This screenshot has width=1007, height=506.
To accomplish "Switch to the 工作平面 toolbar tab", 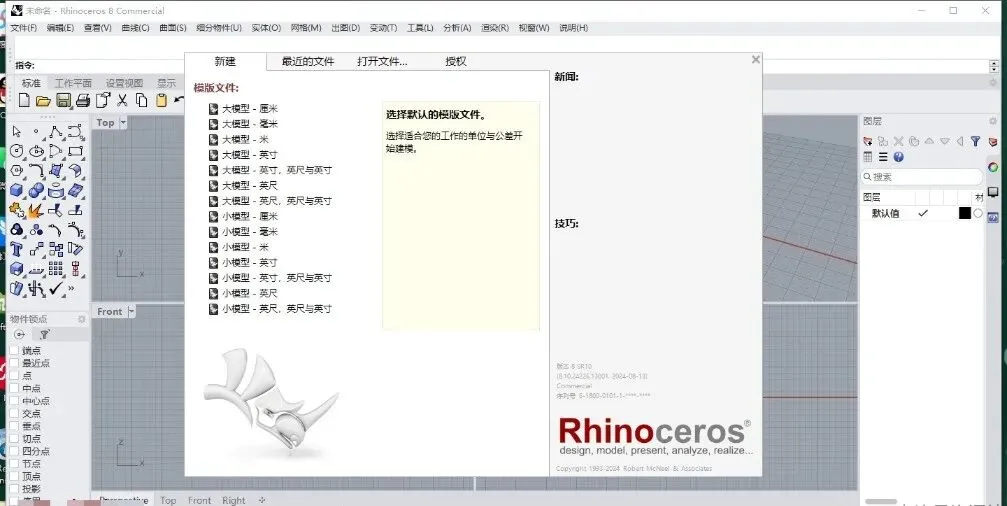I will (x=73, y=83).
